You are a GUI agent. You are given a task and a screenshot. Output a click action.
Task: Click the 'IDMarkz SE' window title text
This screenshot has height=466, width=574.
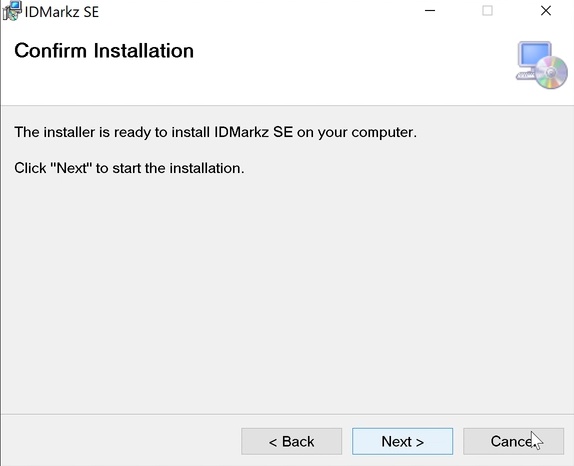click(x=62, y=12)
